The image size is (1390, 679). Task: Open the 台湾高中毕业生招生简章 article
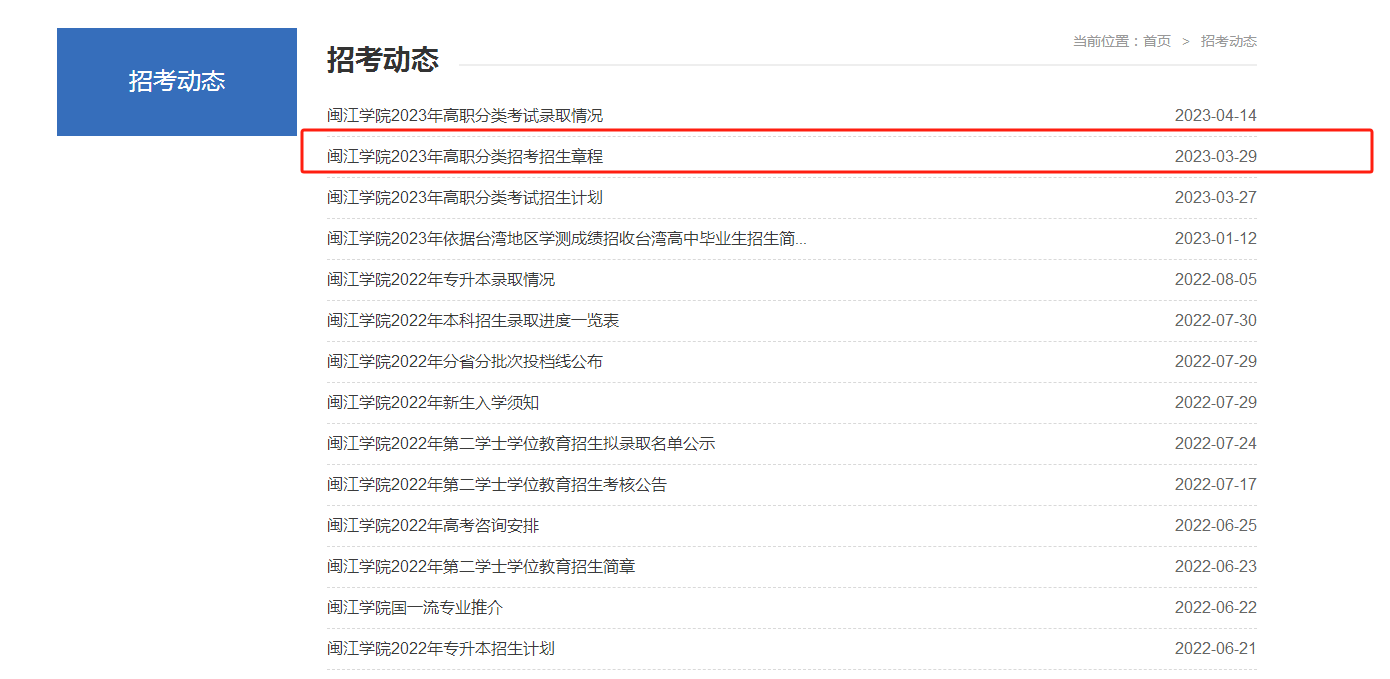(566, 239)
